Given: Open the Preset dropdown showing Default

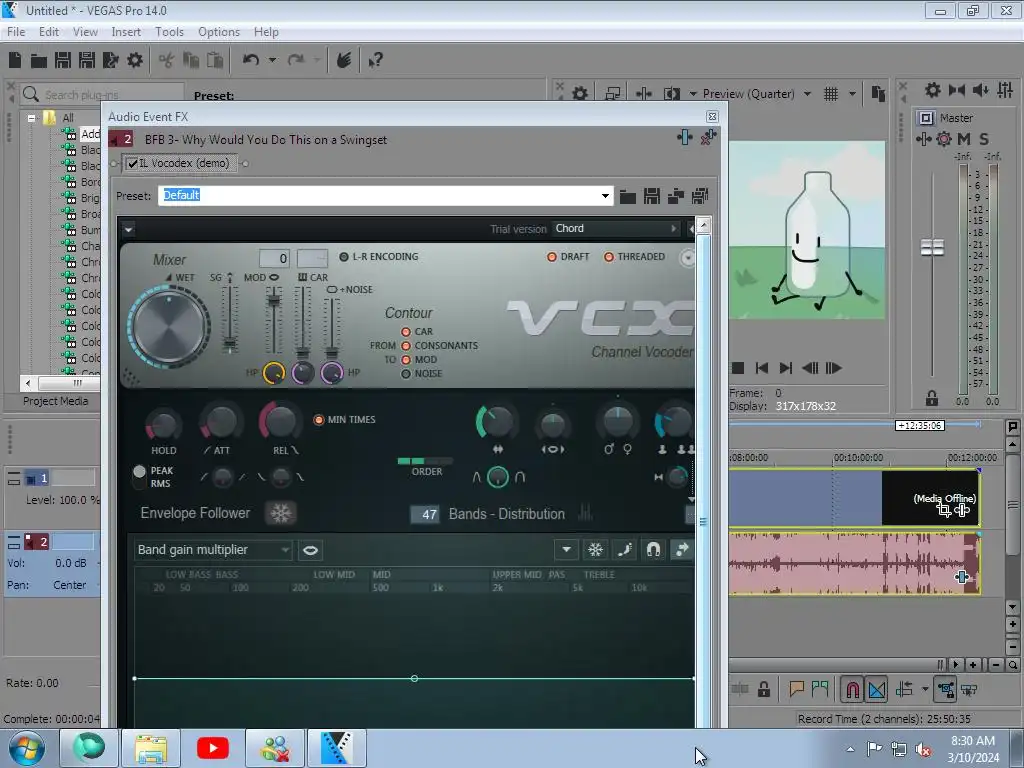Looking at the screenshot, I should (x=605, y=195).
